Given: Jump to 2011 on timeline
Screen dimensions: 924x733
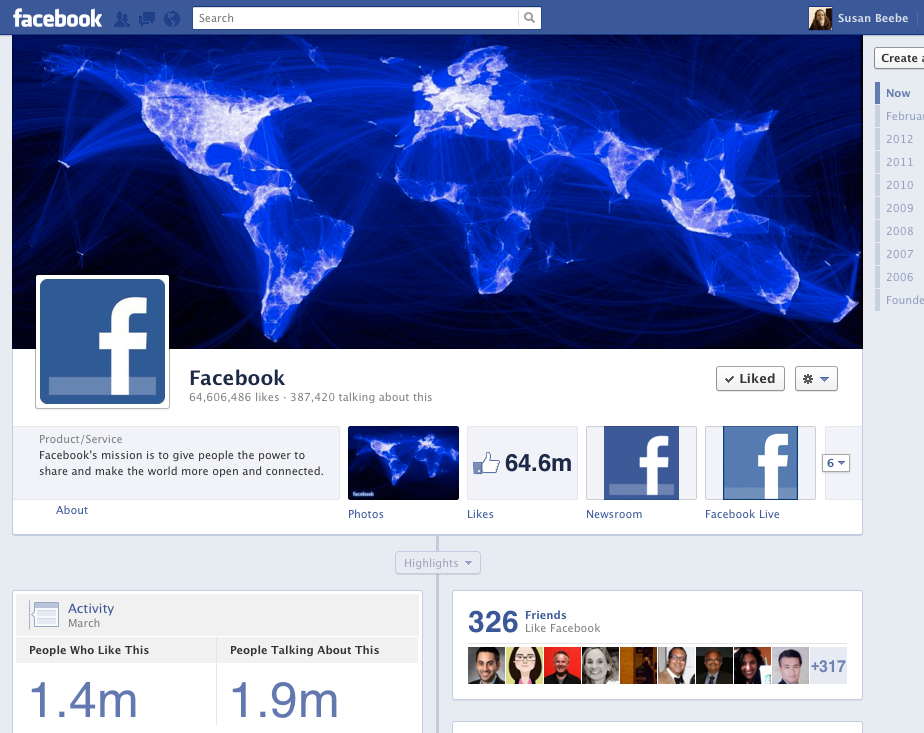Looking at the screenshot, I should tap(899, 162).
